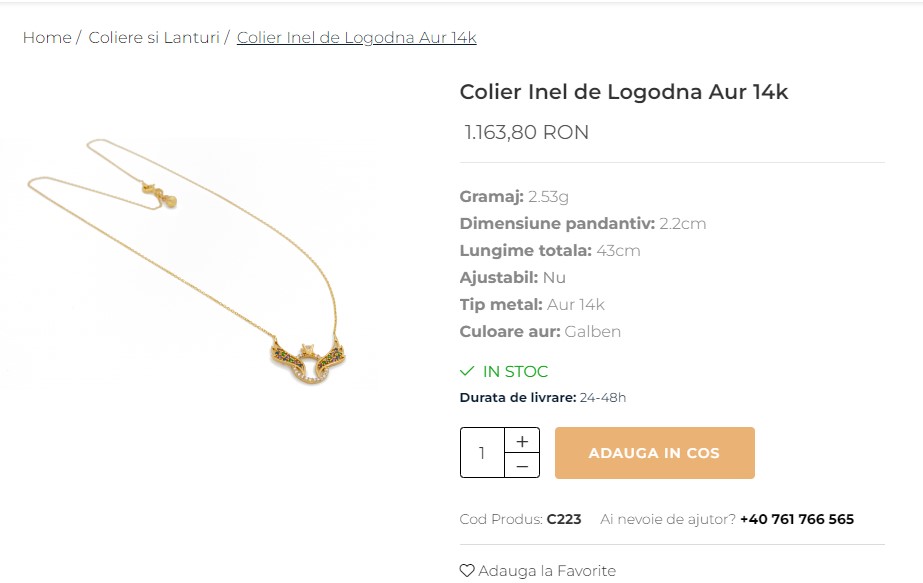Select the 1.163,80 RON price text
This screenshot has height=583, width=923.
tap(526, 132)
